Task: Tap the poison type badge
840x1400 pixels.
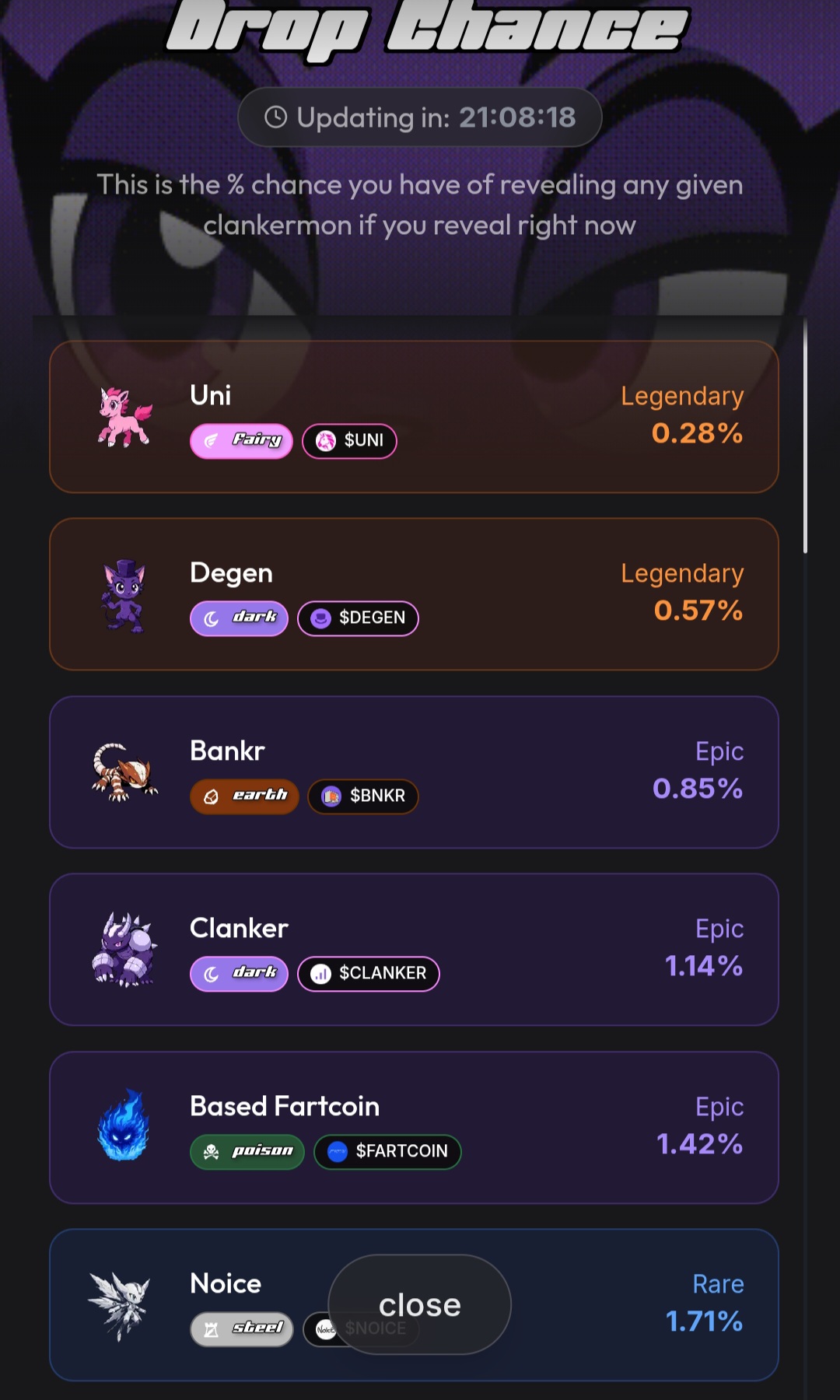Action: coord(247,1151)
